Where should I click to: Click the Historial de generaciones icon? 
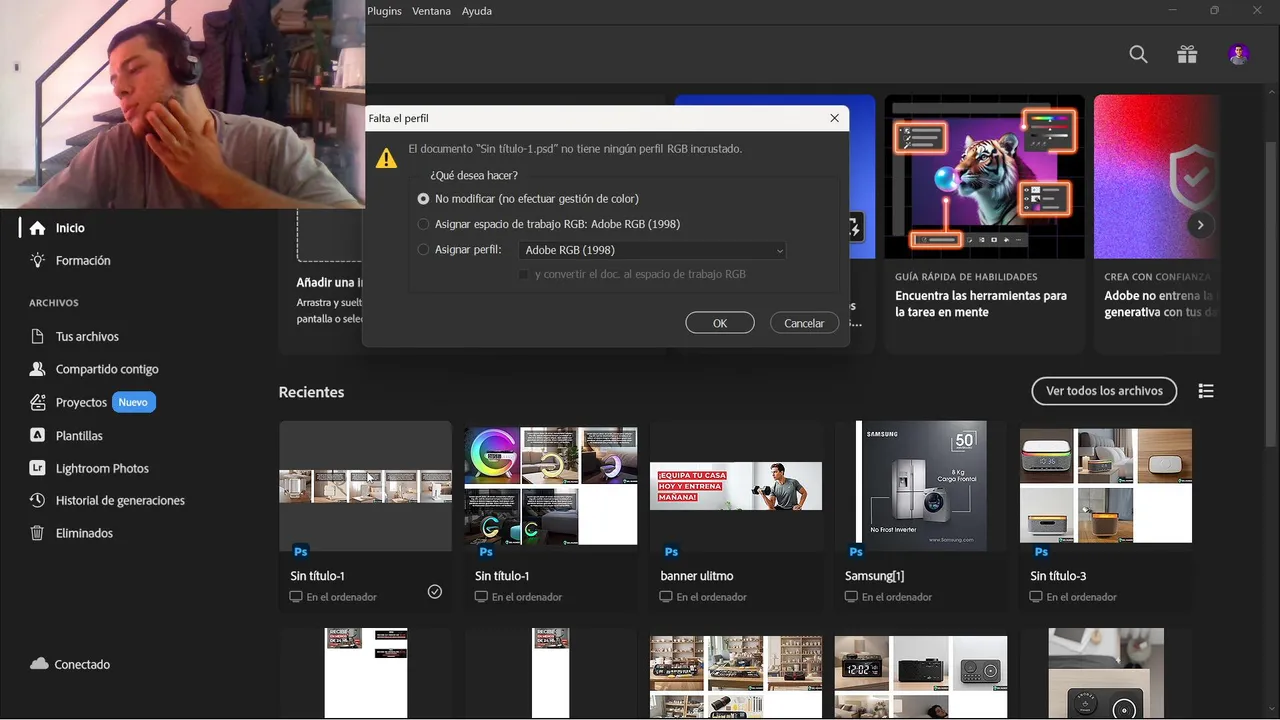tap(38, 500)
